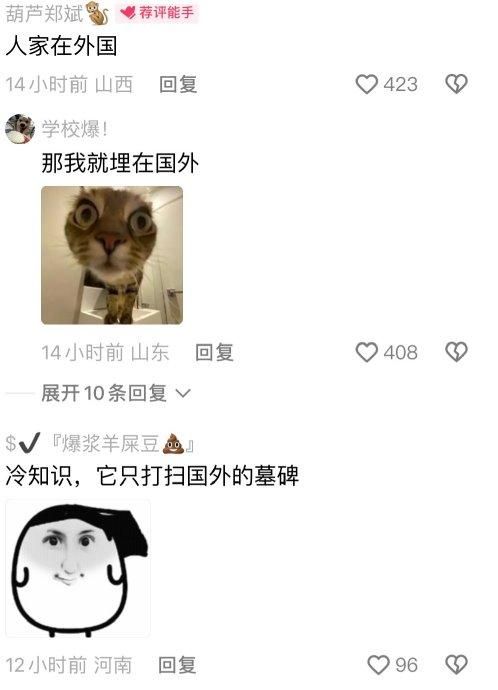Expand 展开10条回复 replies
Screen dimensions: 498x690
[x=116, y=393]
